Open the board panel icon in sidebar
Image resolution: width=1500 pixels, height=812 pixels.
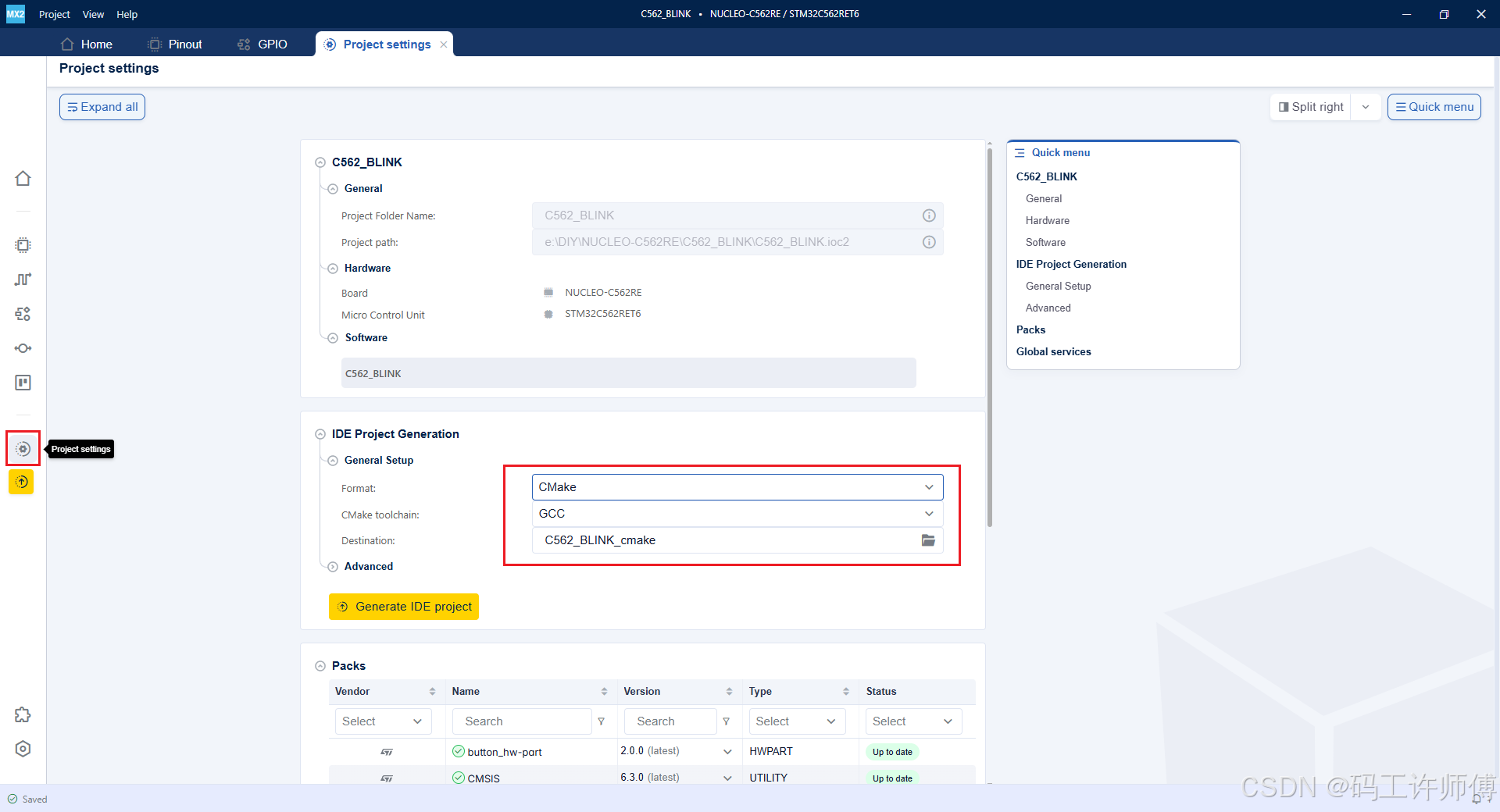click(23, 383)
